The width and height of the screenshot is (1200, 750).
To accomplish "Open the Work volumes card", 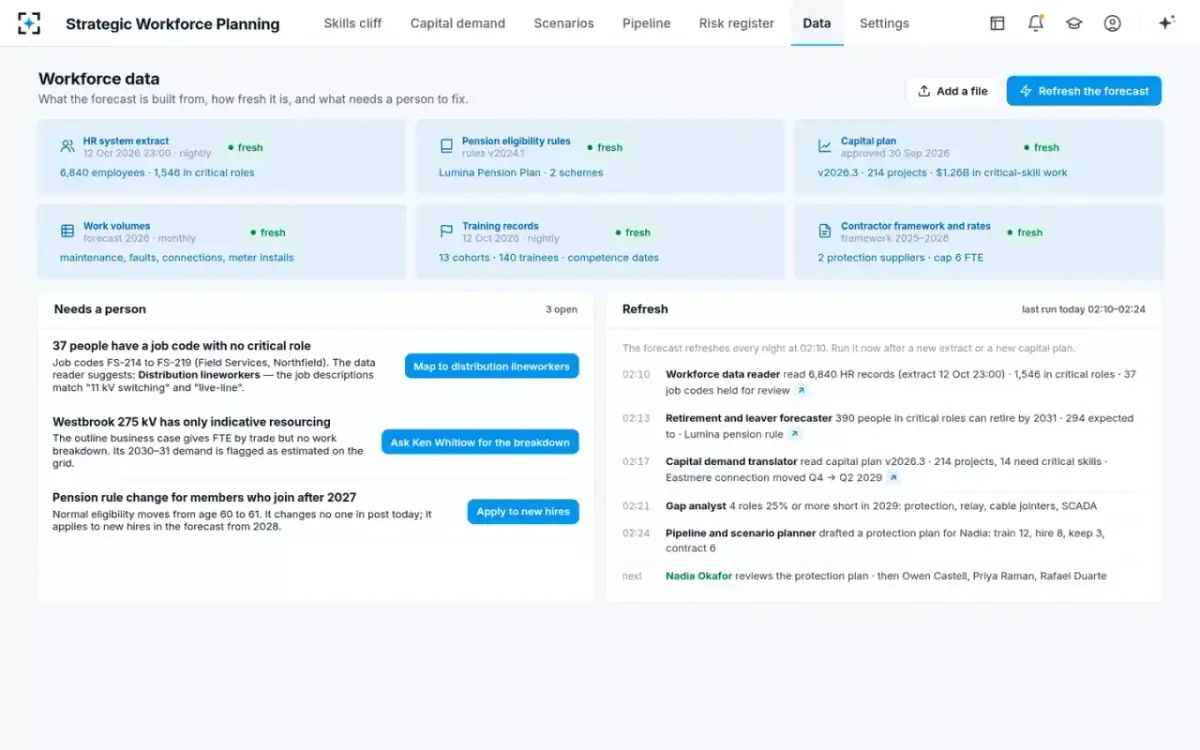I will pos(221,242).
